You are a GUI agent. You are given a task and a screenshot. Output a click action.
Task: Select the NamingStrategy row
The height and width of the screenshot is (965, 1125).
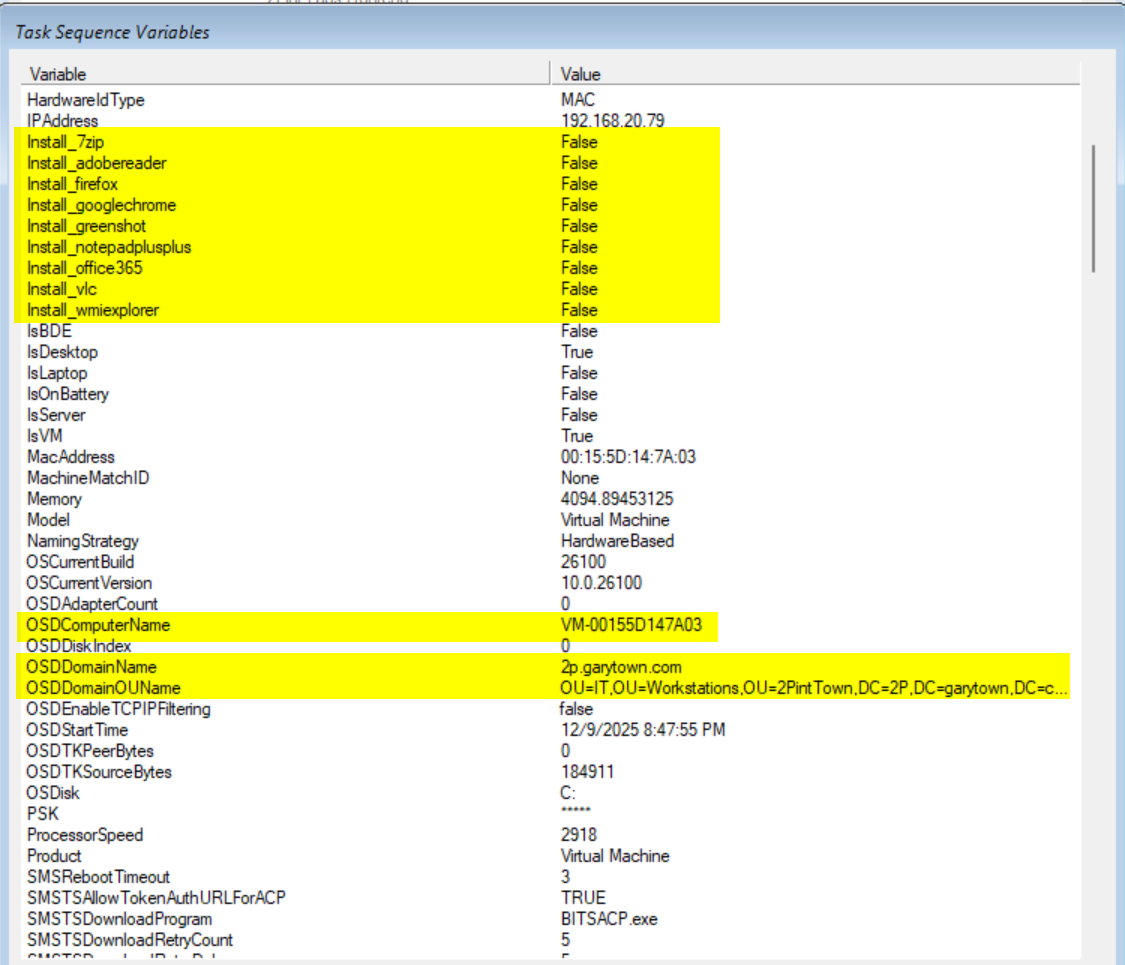pos(82,541)
